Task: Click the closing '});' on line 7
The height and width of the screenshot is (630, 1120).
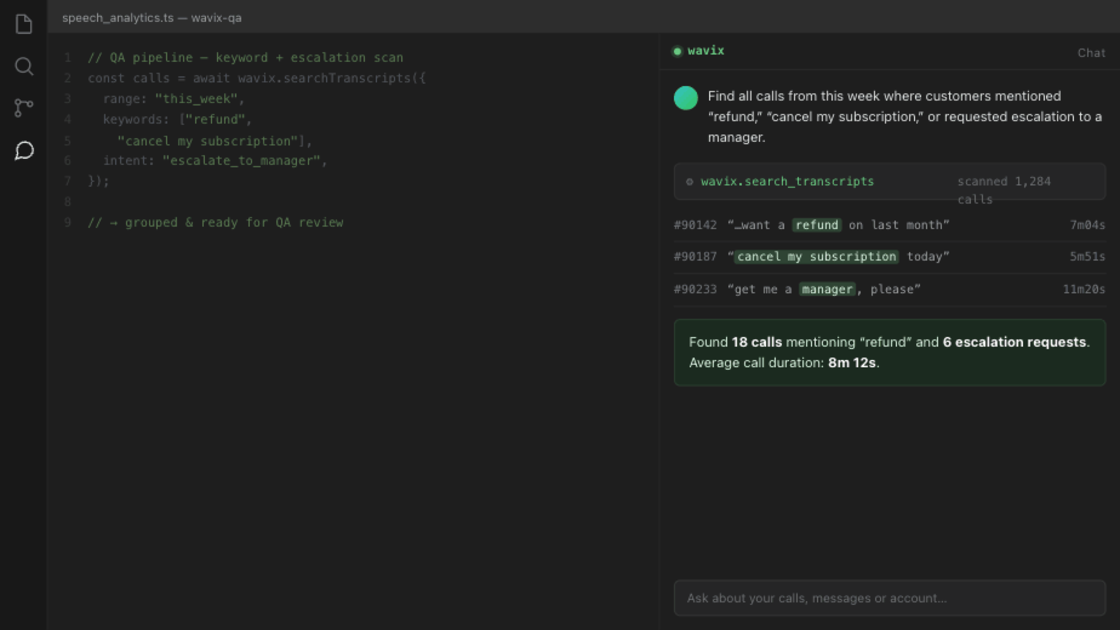Action: [99, 181]
